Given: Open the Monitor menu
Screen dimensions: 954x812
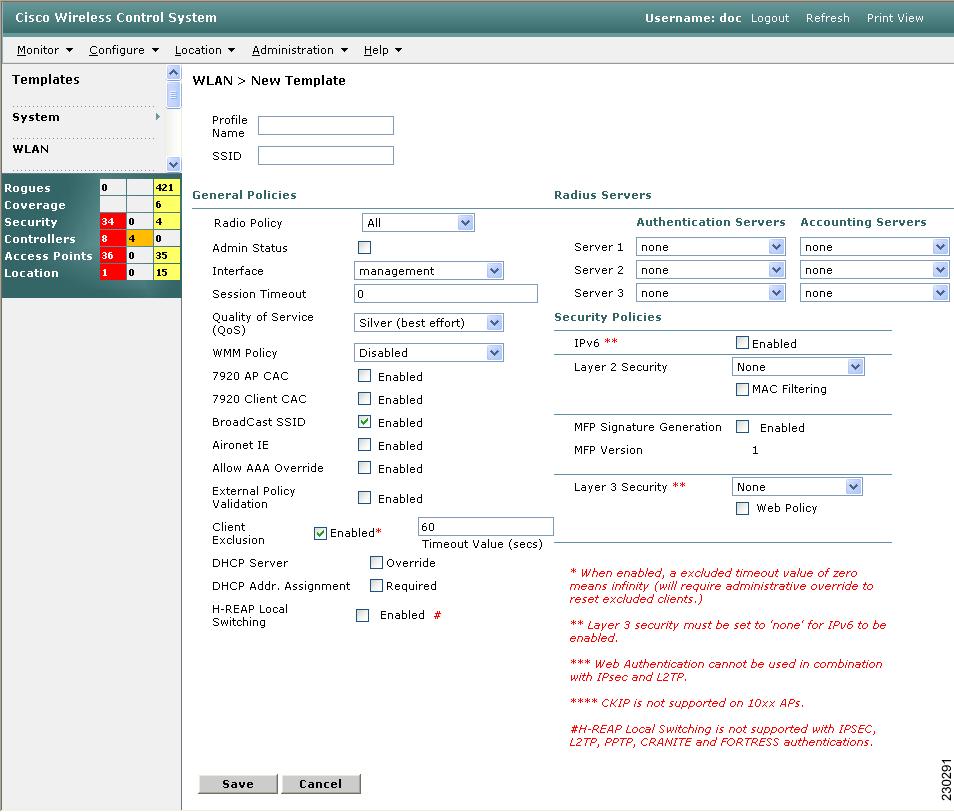Looking at the screenshot, I should point(44,50).
